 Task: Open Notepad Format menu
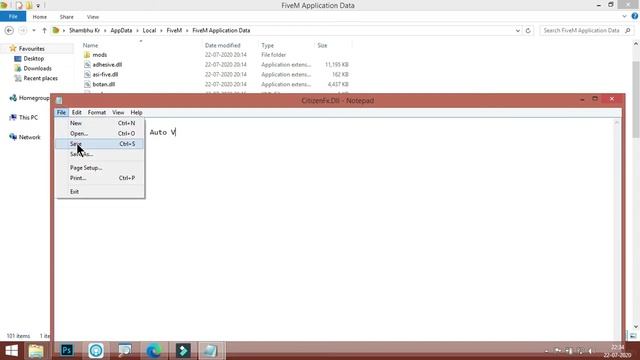pos(97,112)
